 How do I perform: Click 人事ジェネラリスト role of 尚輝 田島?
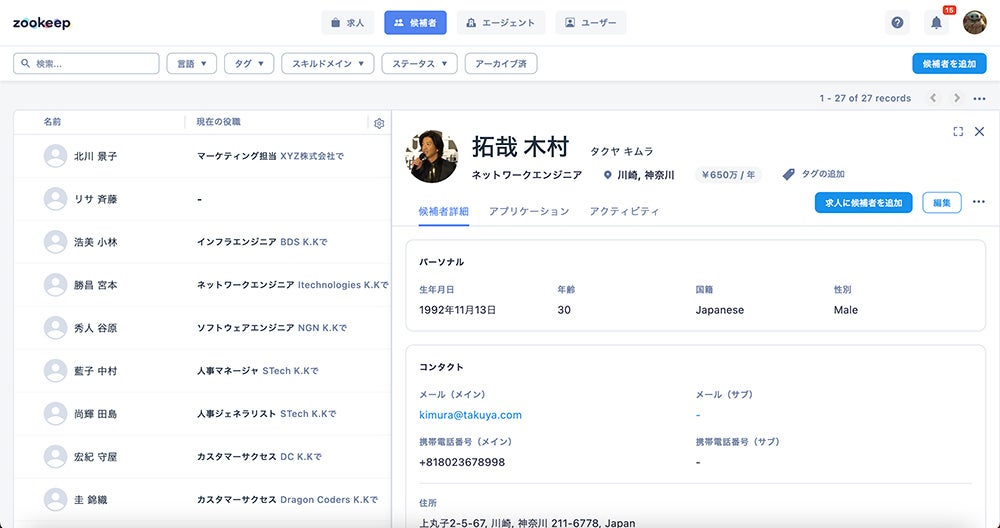pos(237,414)
